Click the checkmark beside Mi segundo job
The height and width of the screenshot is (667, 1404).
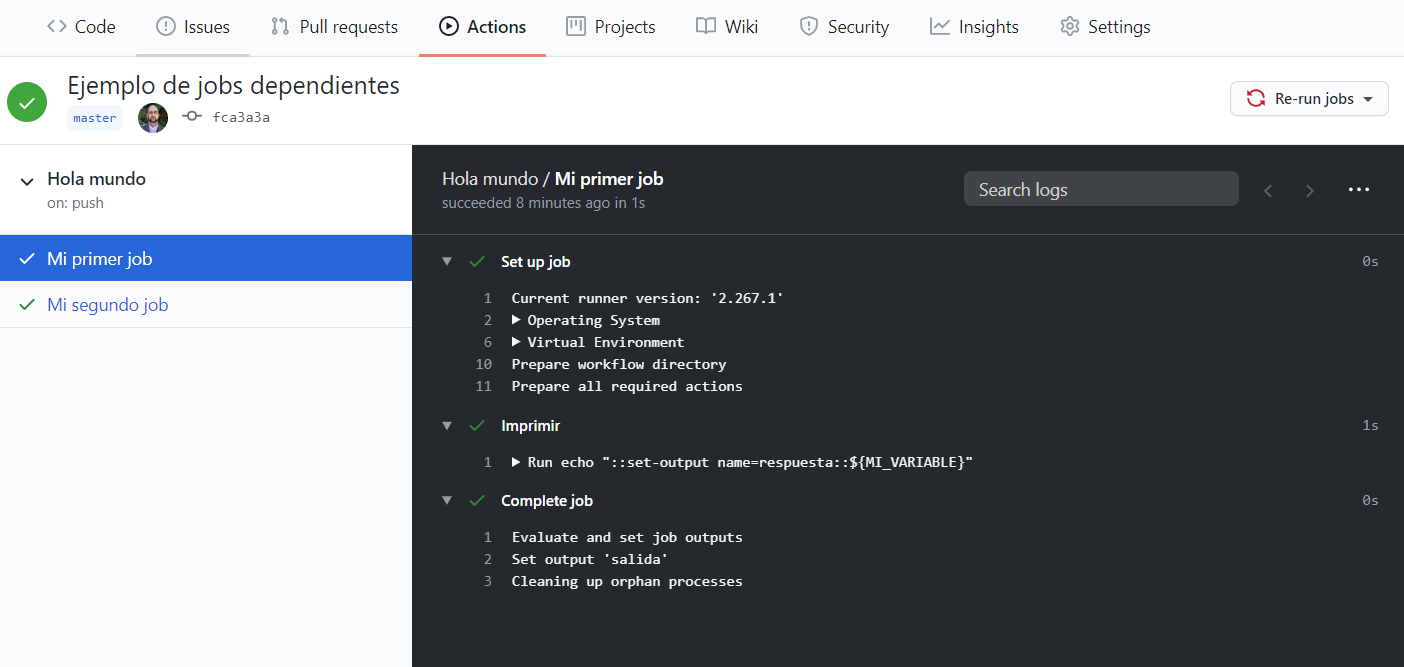pyautogui.click(x=27, y=305)
